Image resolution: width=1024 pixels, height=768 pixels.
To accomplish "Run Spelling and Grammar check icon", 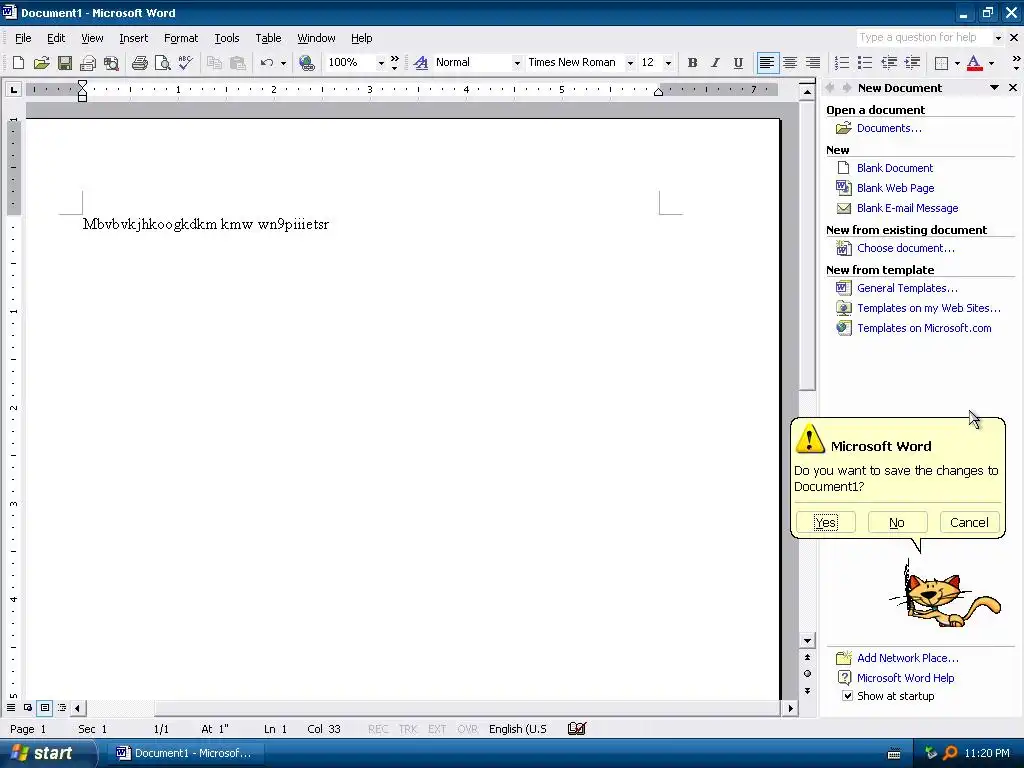I will pyautogui.click(x=185, y=63).
